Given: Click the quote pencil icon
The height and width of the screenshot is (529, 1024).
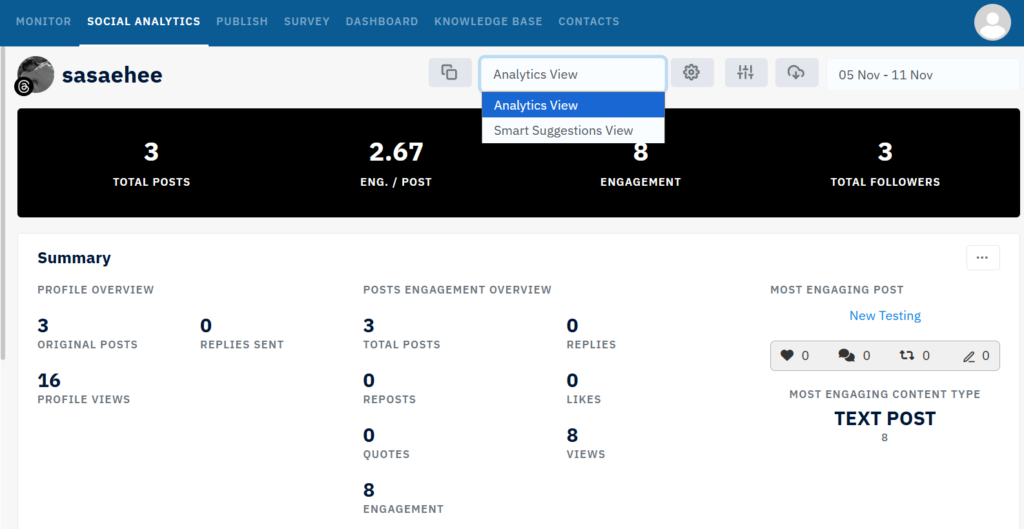Looking at the screenshot, I should point(968,355).
